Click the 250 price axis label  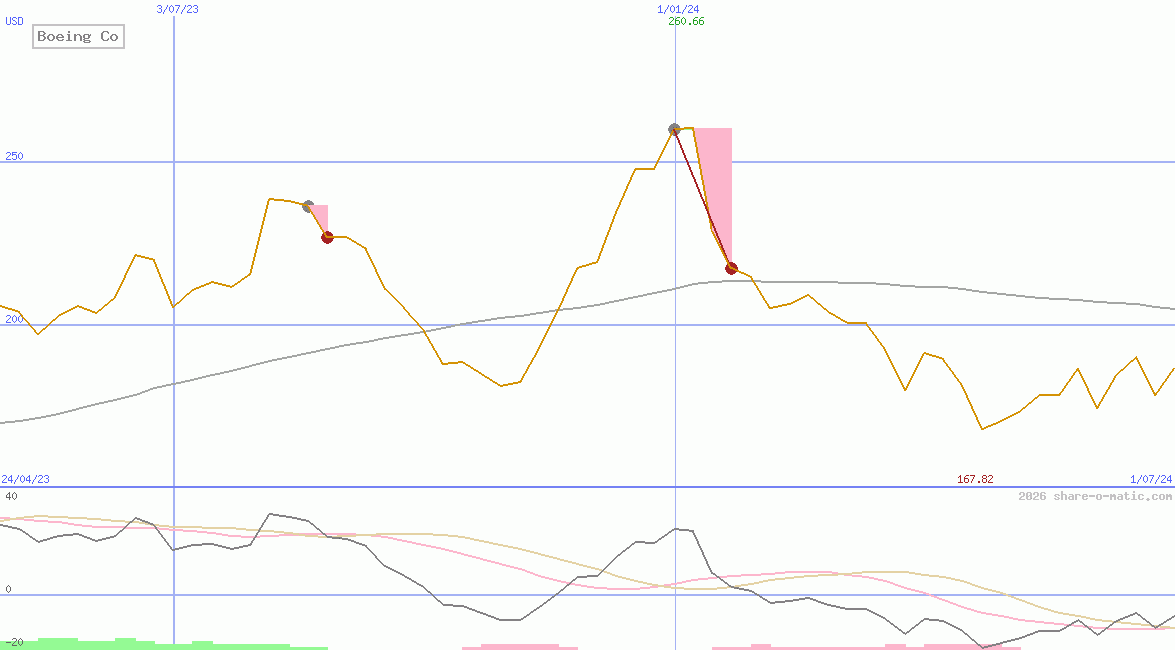12,156
